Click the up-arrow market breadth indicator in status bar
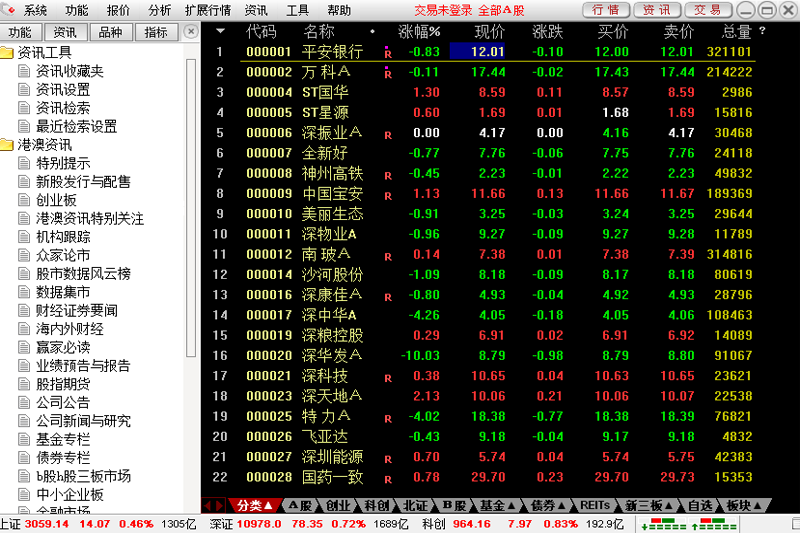800x533 pixels. [x=714, y=524]
